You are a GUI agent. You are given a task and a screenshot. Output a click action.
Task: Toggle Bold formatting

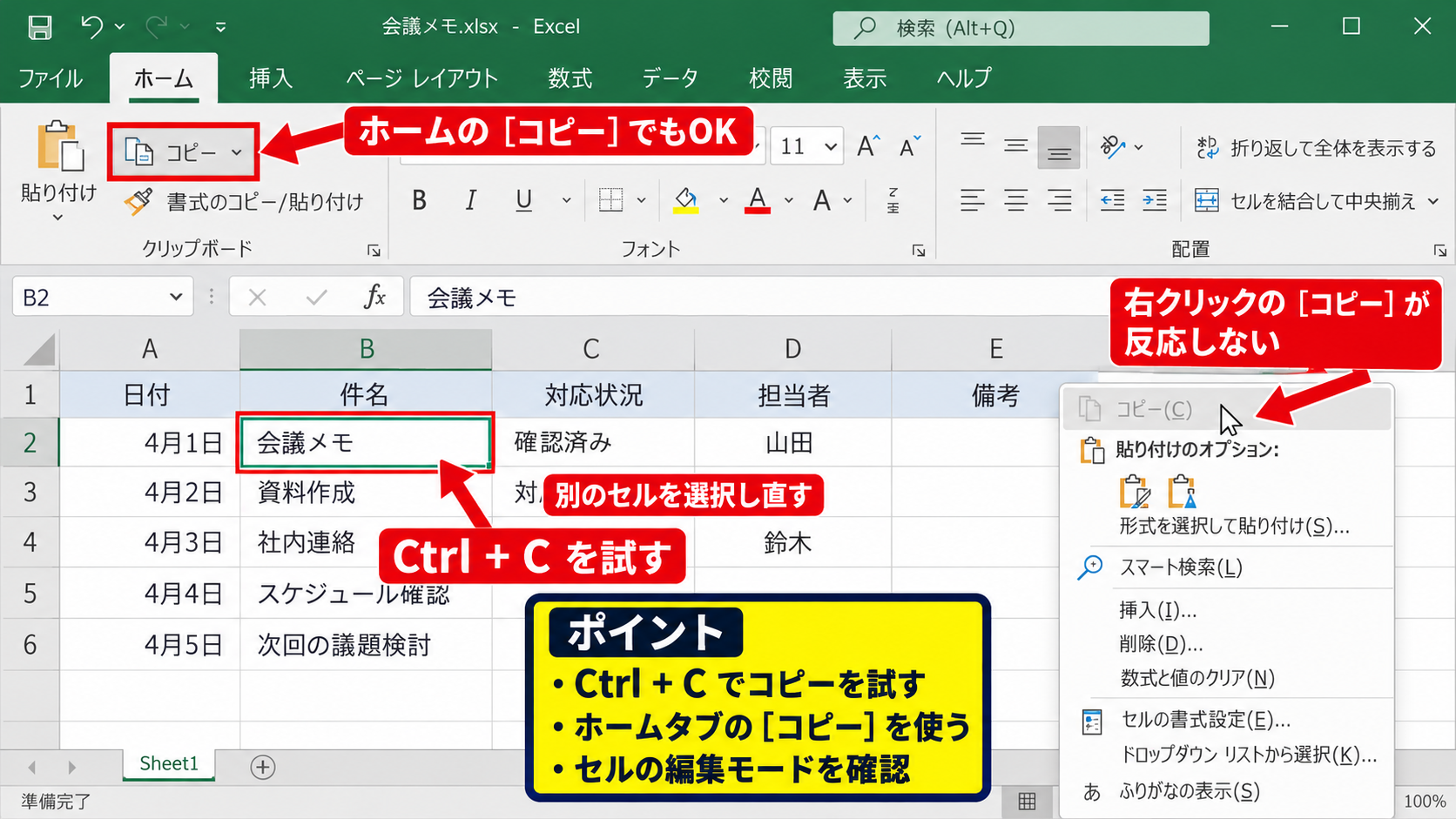419,200
